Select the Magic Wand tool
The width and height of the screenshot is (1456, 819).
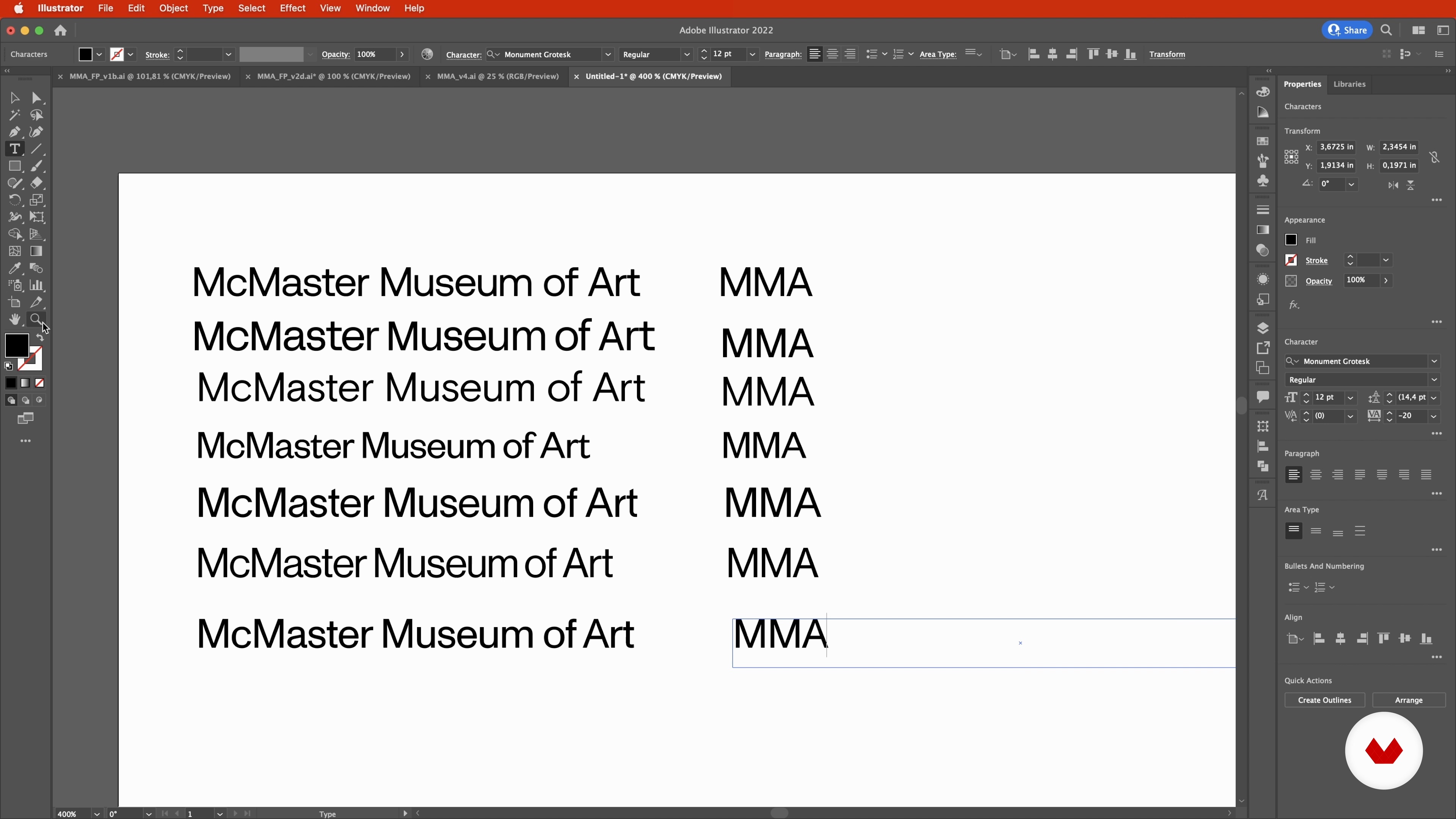tap(15, 115)
